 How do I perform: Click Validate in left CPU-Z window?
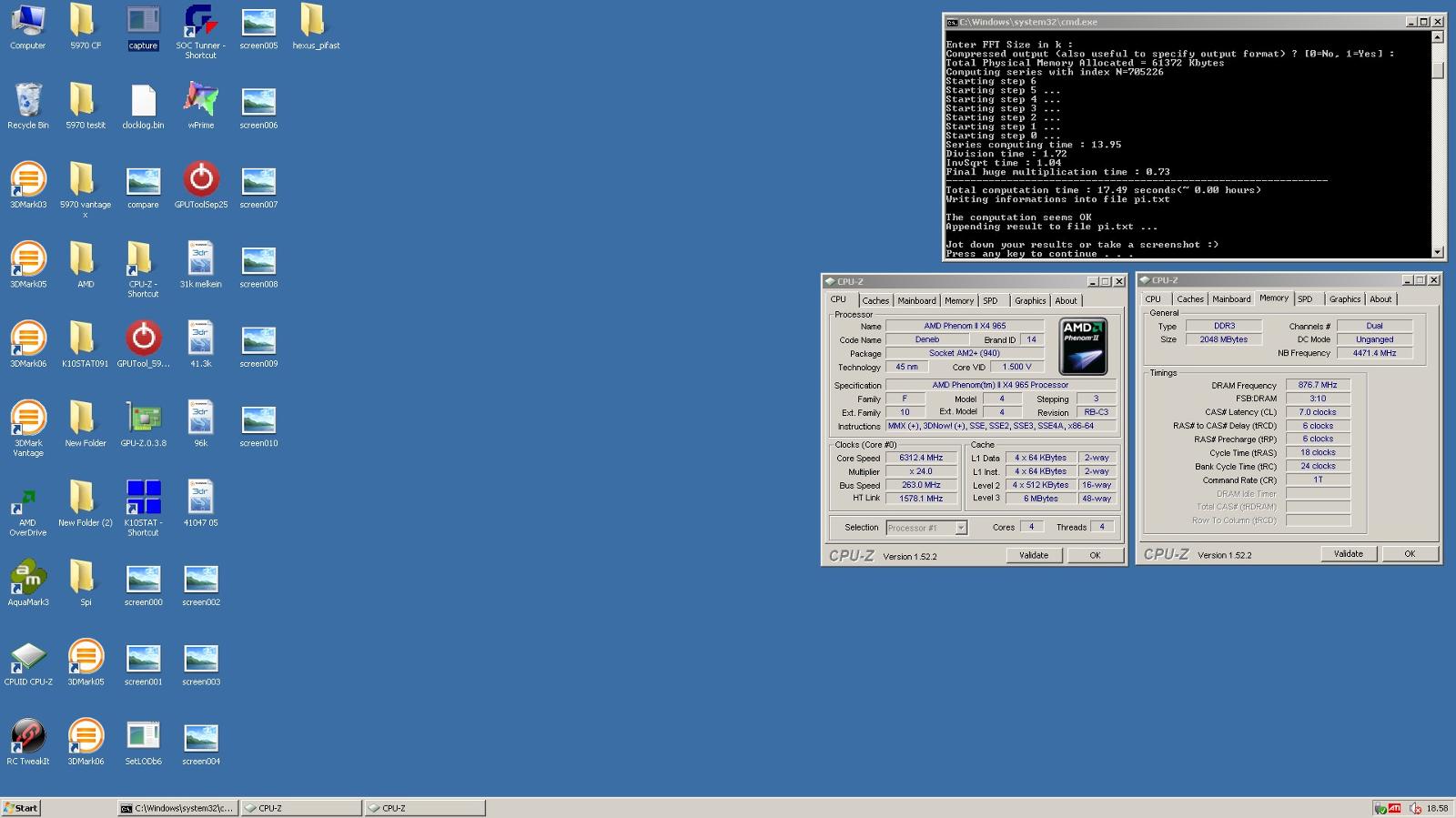tap(1034, 555)
